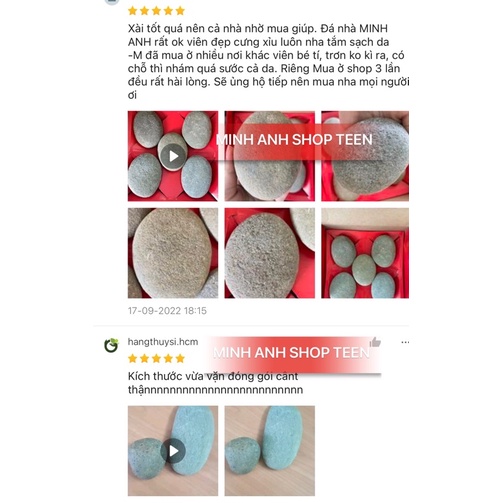Open third top-row photo of large stone

coord(365,156)
